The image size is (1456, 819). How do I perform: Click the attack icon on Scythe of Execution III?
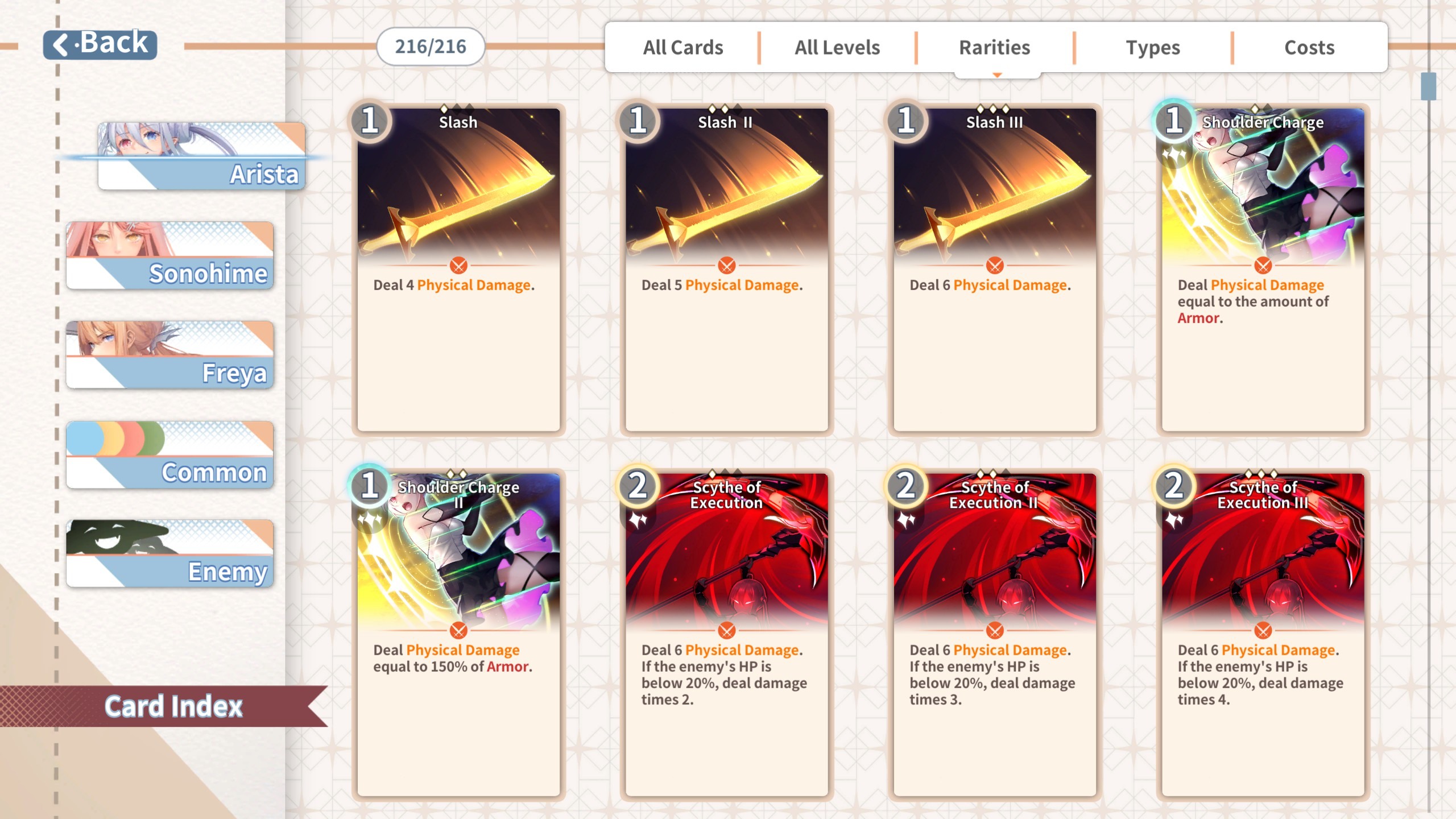[1263, 630]
